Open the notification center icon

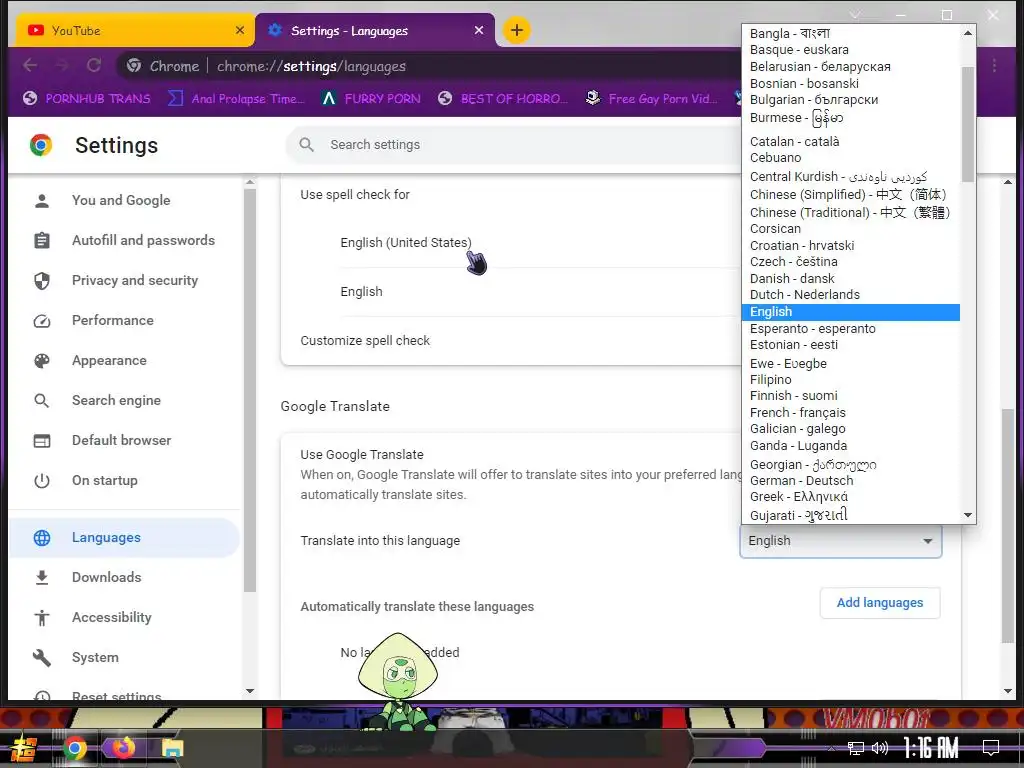pos(991,747)
